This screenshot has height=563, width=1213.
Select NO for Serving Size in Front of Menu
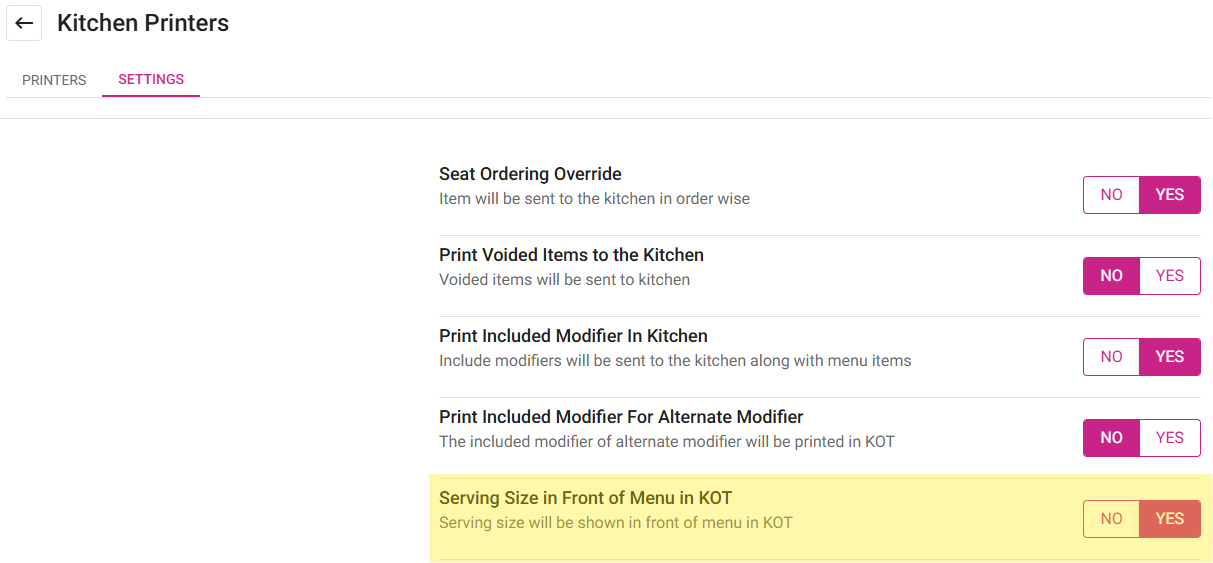click(x=1111, y=519)
